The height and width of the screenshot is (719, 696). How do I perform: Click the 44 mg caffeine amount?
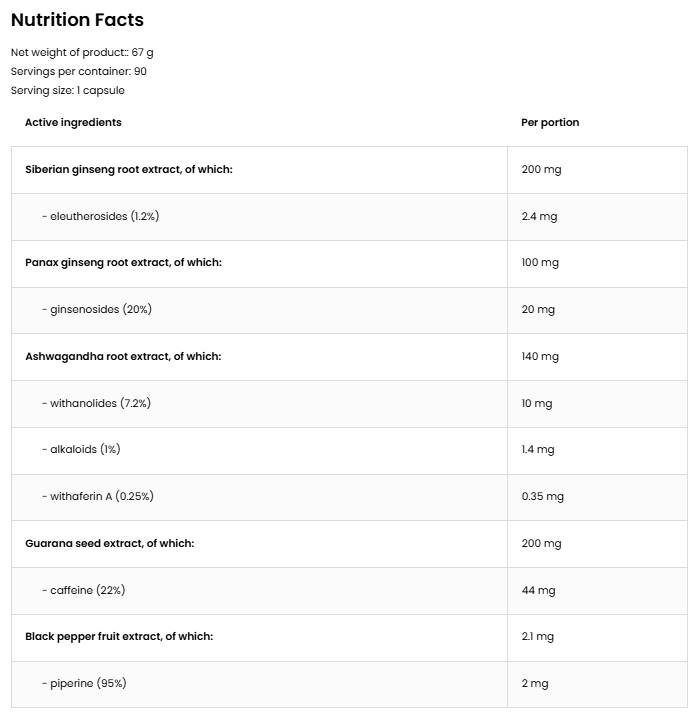pyautogui.click(x=538, y=590)
